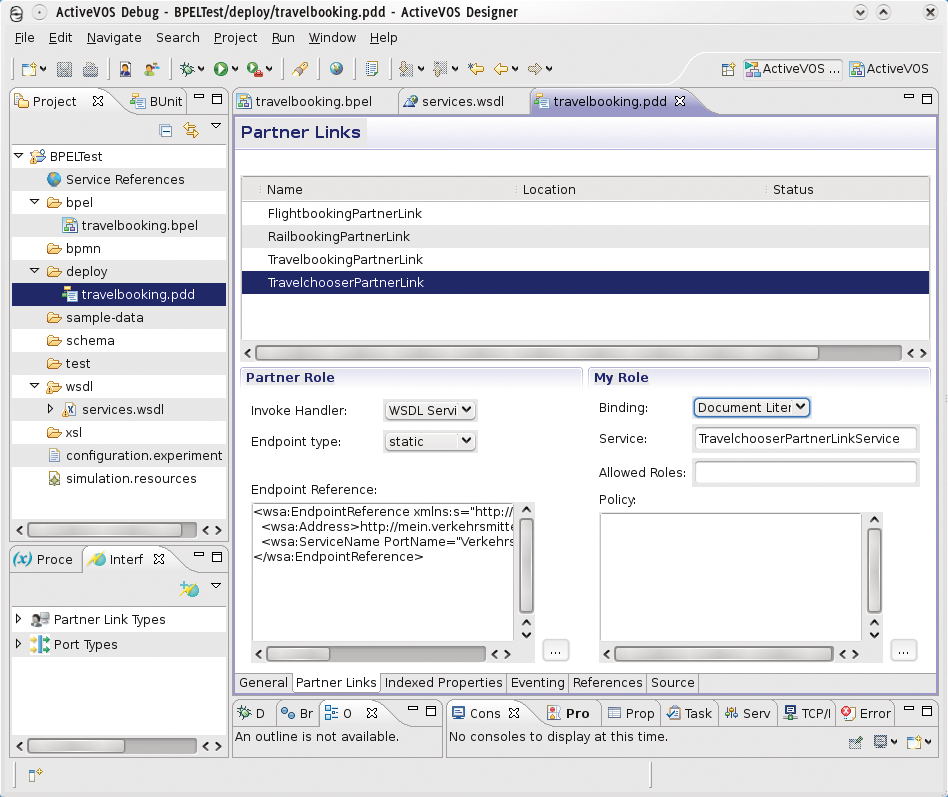Switch to Indexed Properties tab
This screenshot has height=797, width=948.
(443, 683)
